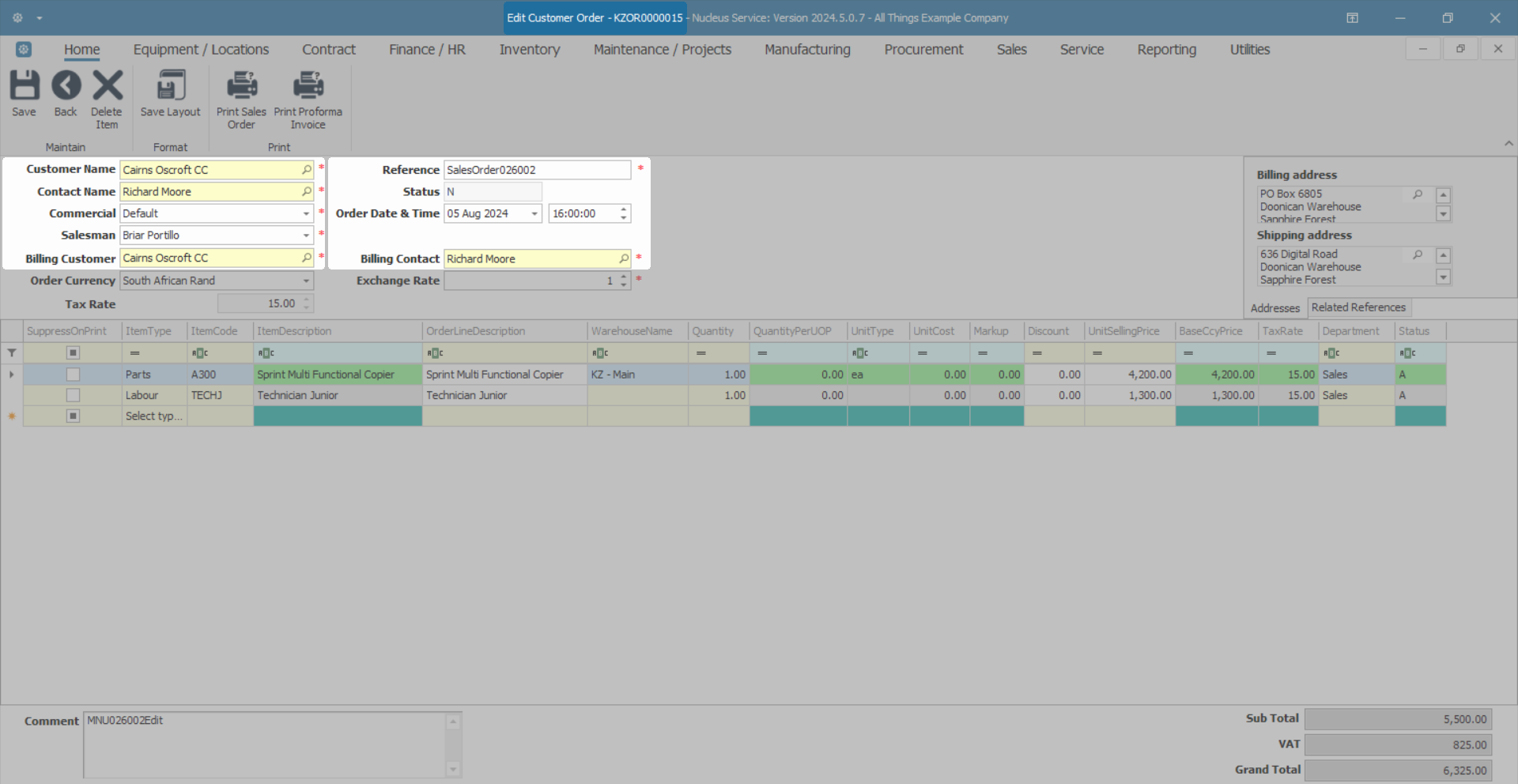Toggle SuppressOnPrint filter row checkbox
This screenshot has width=1518, height=784.
click(73, 352)
